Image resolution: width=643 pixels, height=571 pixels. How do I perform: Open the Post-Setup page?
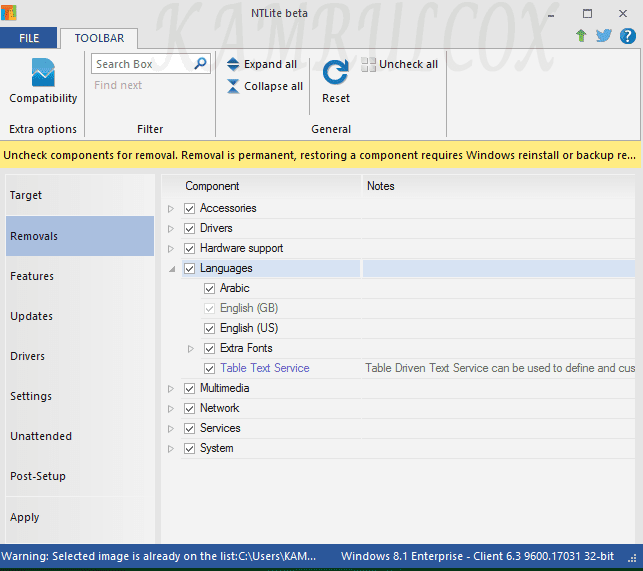80,476
